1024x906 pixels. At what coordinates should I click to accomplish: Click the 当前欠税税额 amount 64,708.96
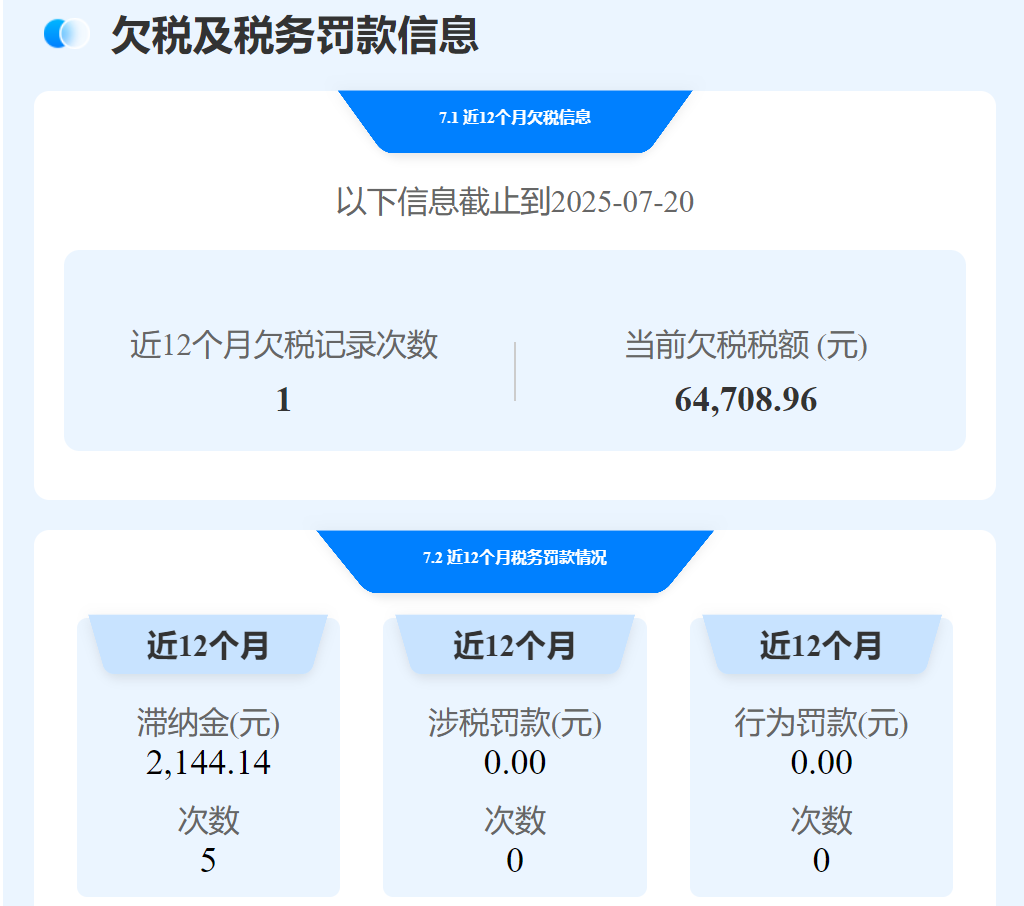click(745, 400)
